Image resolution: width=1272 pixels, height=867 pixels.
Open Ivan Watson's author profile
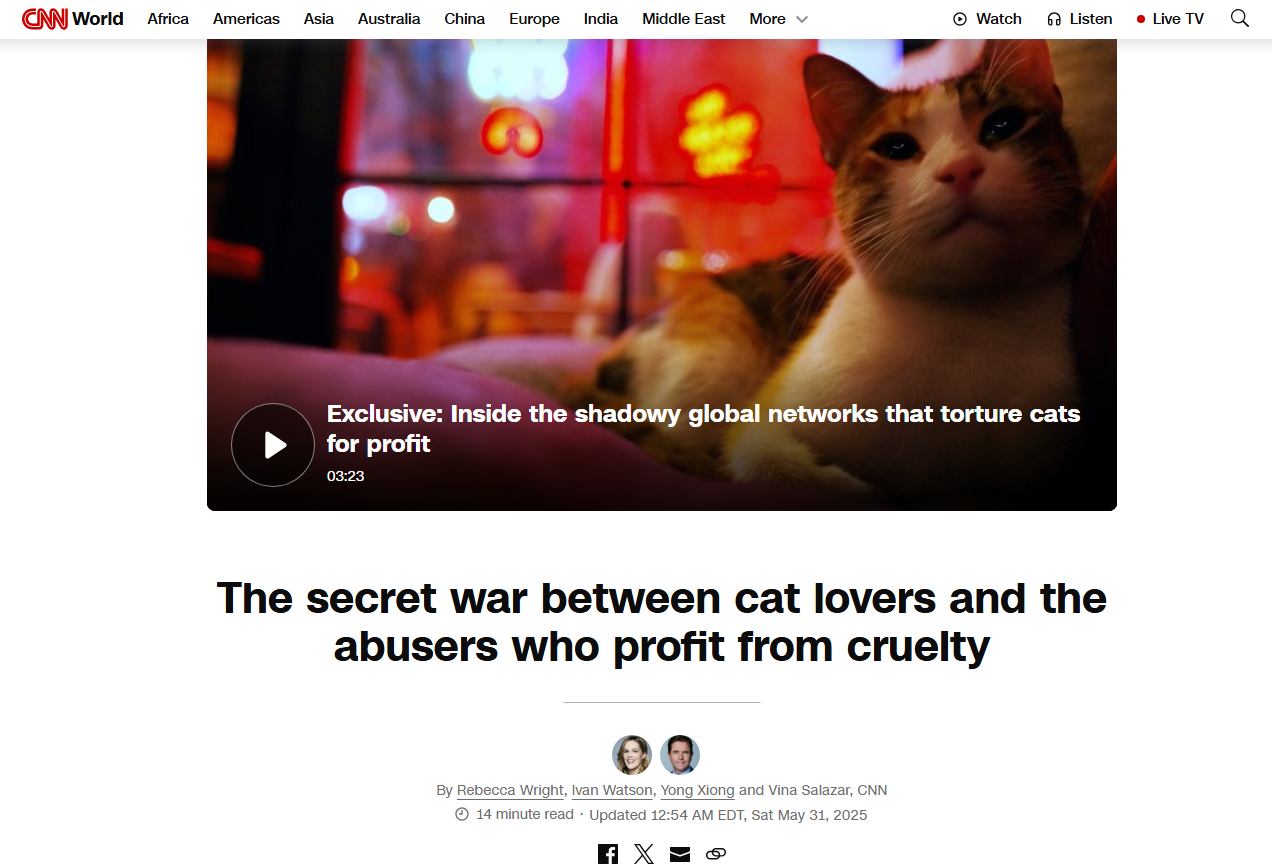[x=612, y=790]
